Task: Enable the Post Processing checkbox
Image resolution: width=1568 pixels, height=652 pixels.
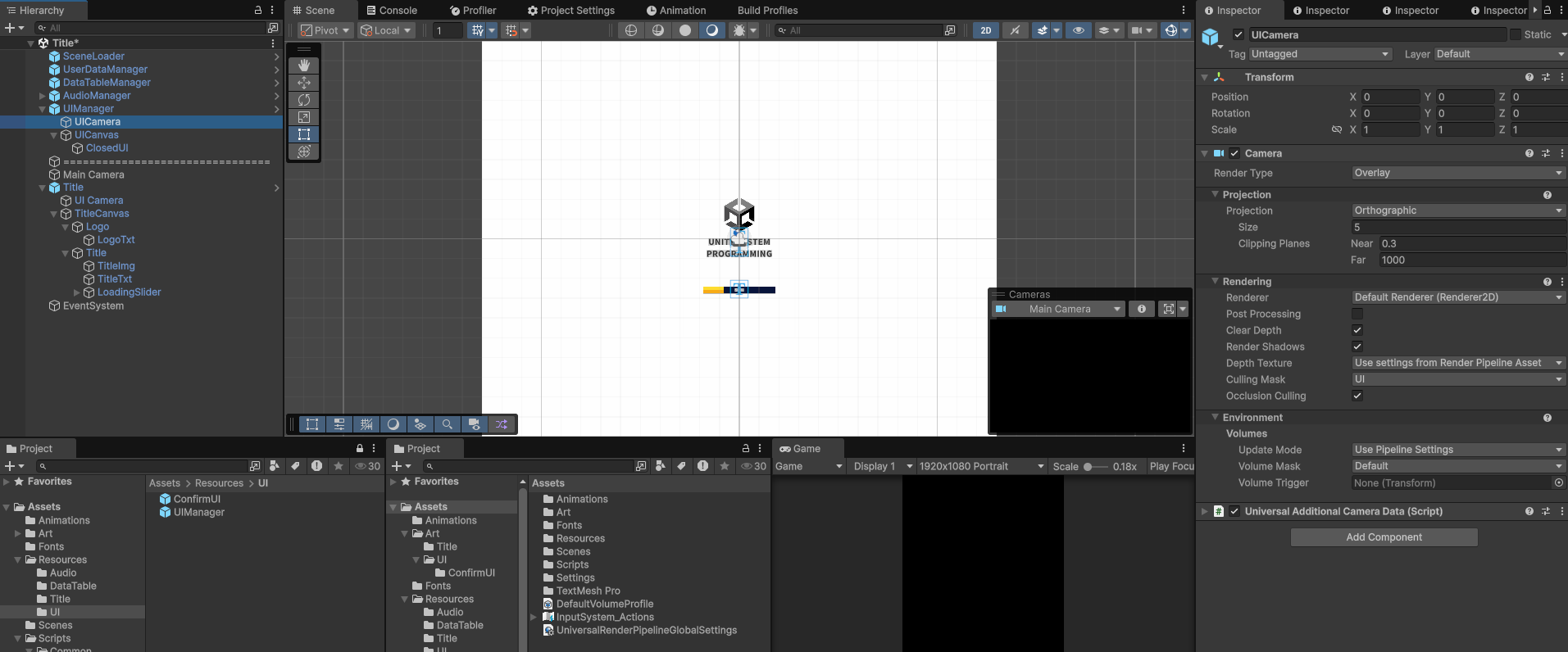Action: tap(1357, 314)
